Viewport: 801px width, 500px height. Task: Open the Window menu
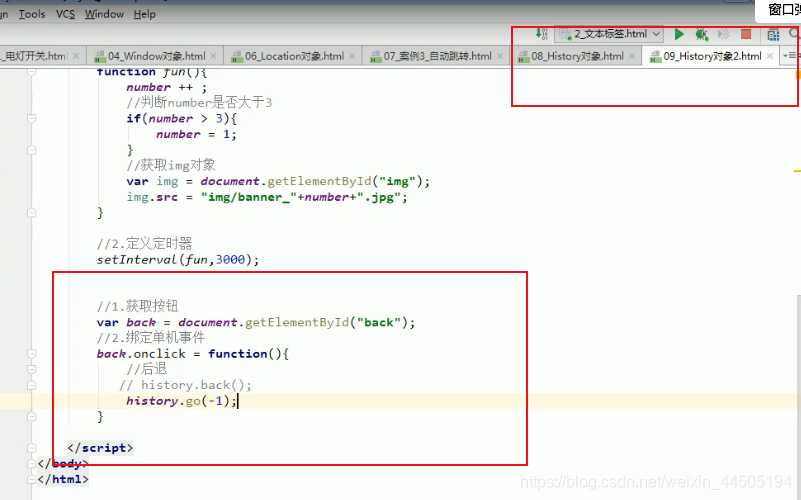tap(104, 14)
